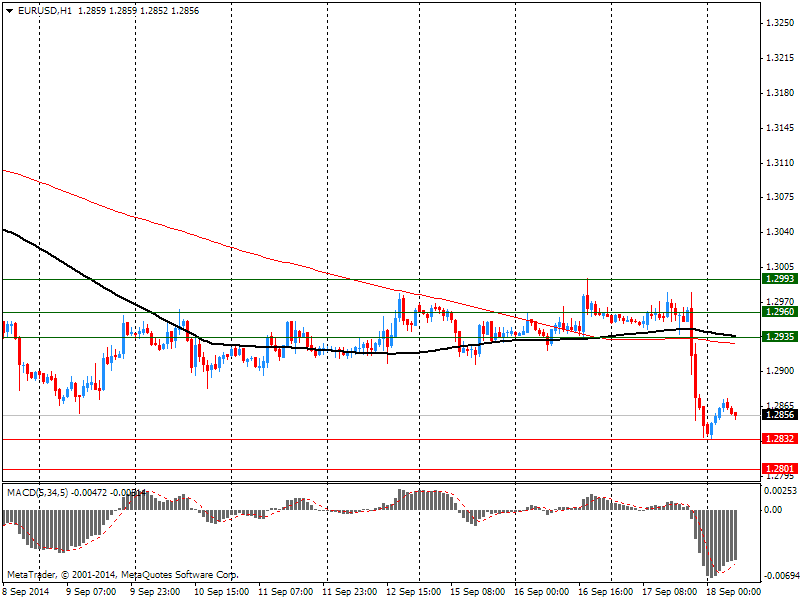Click the 10 Sep 15:00 time label

[x=221, y=592]
